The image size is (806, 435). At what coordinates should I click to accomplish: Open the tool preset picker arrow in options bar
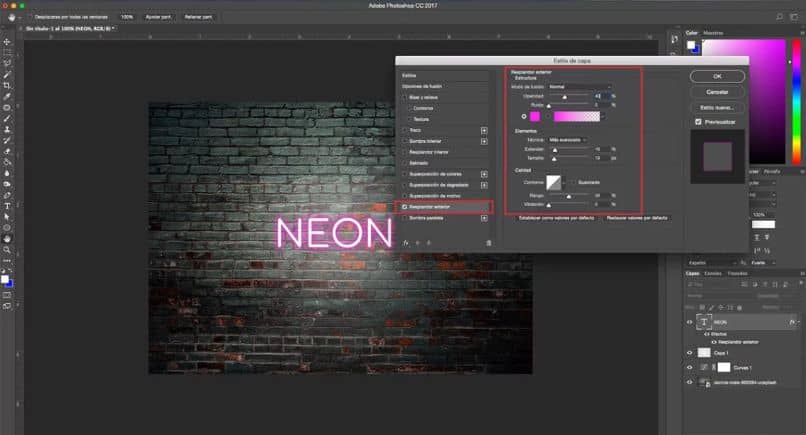click(21, 17)
